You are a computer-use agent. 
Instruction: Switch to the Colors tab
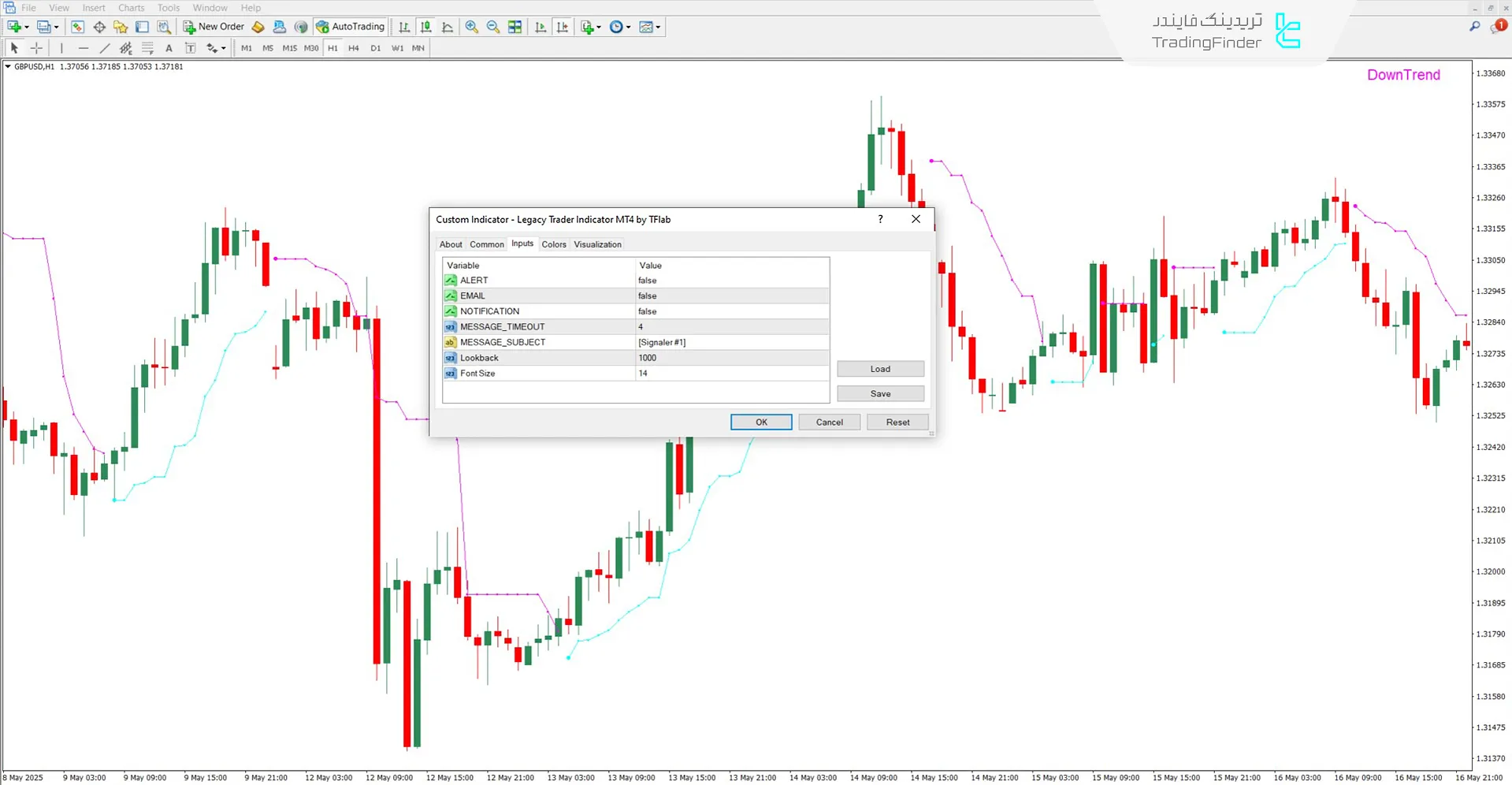pos(553,244)
